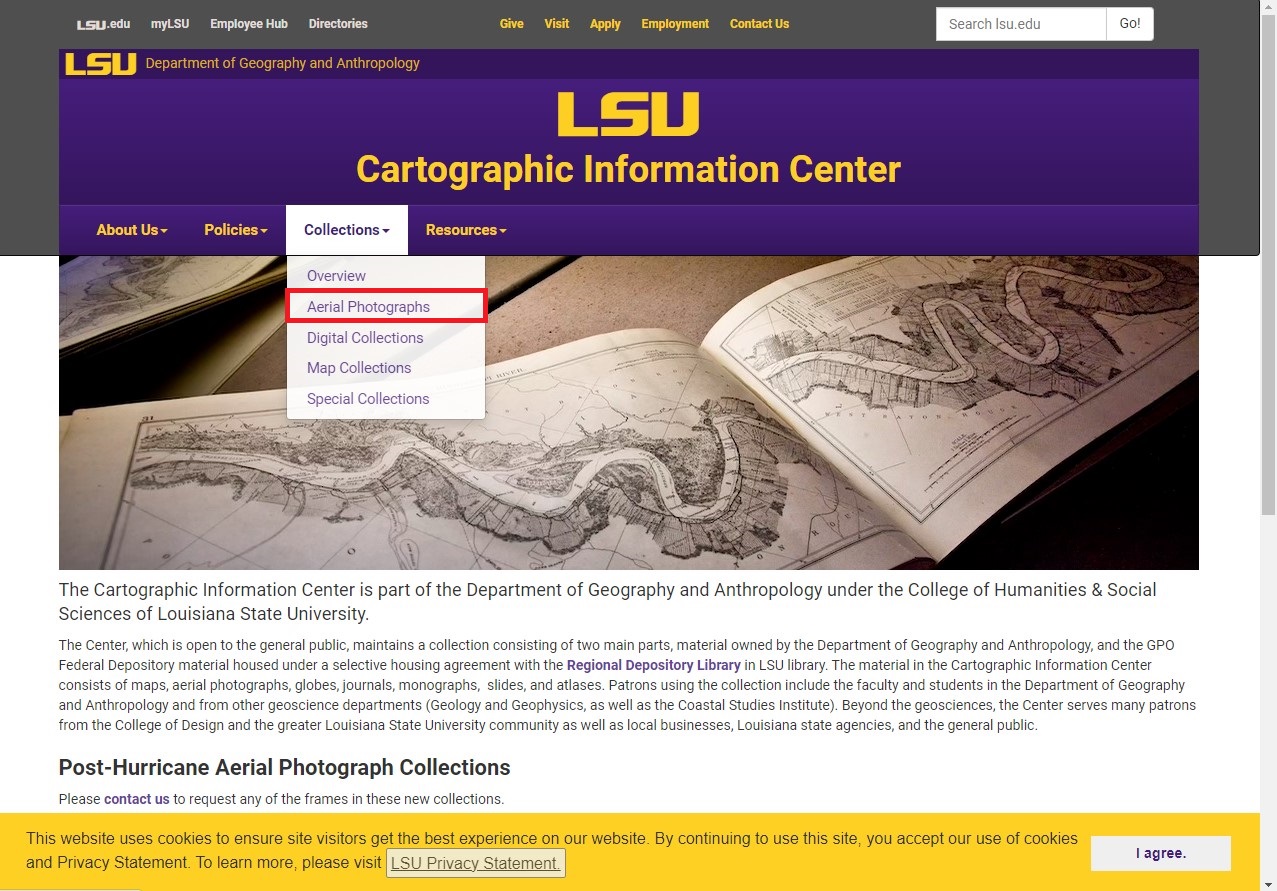Image resolution: width=1277 pixels, height=891 pixels.
Task: Go to Directories
Action: click(338, 24)
